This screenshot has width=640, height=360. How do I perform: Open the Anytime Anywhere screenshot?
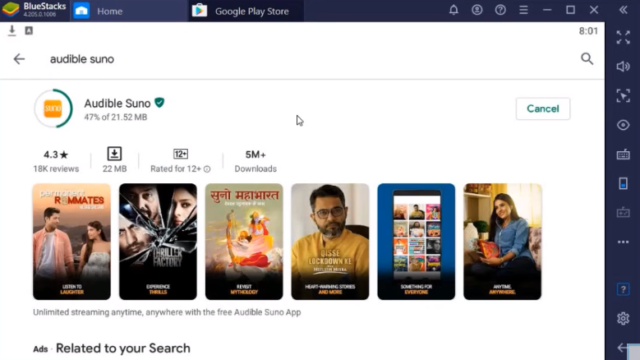(x=502, y=242)
